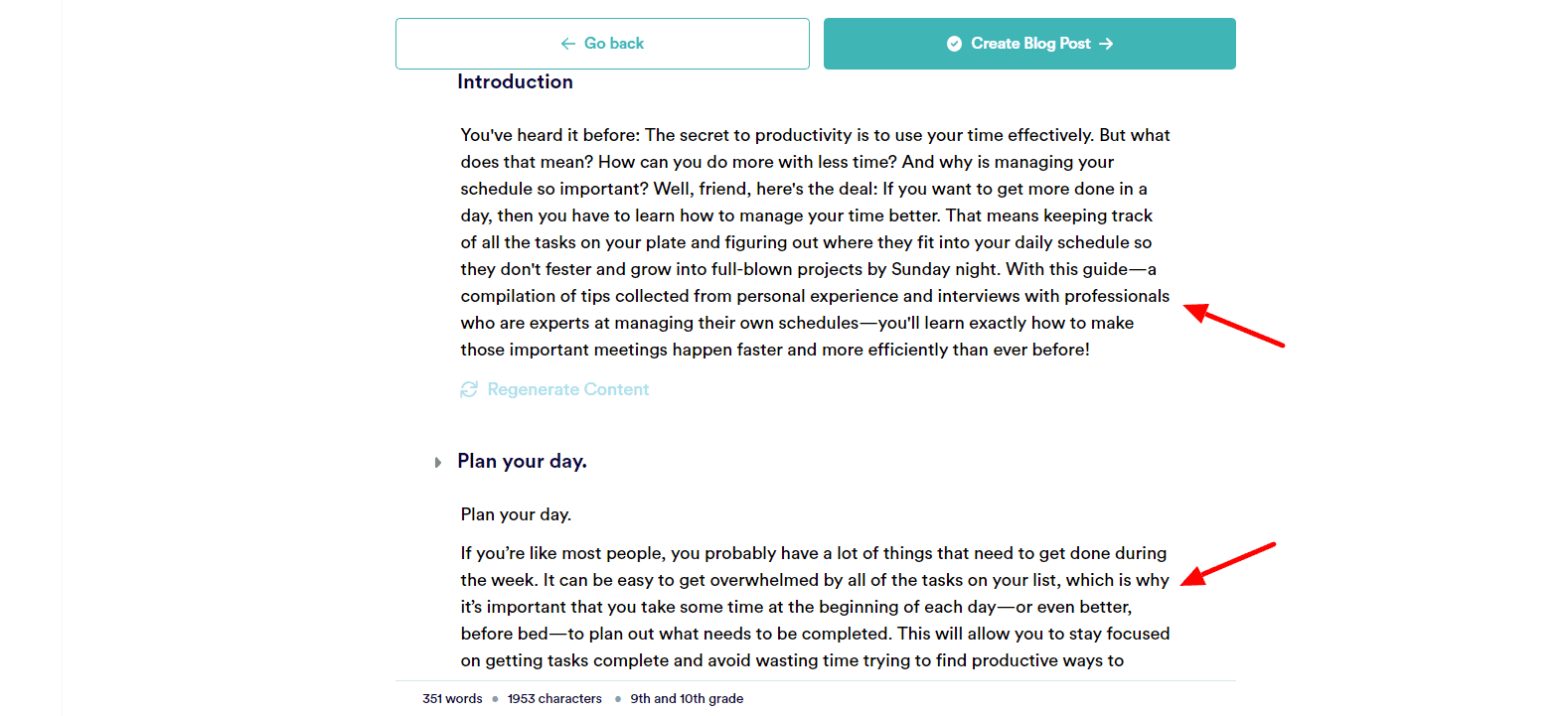Click the Go back button
The image size is (1568, 716).
602,44
